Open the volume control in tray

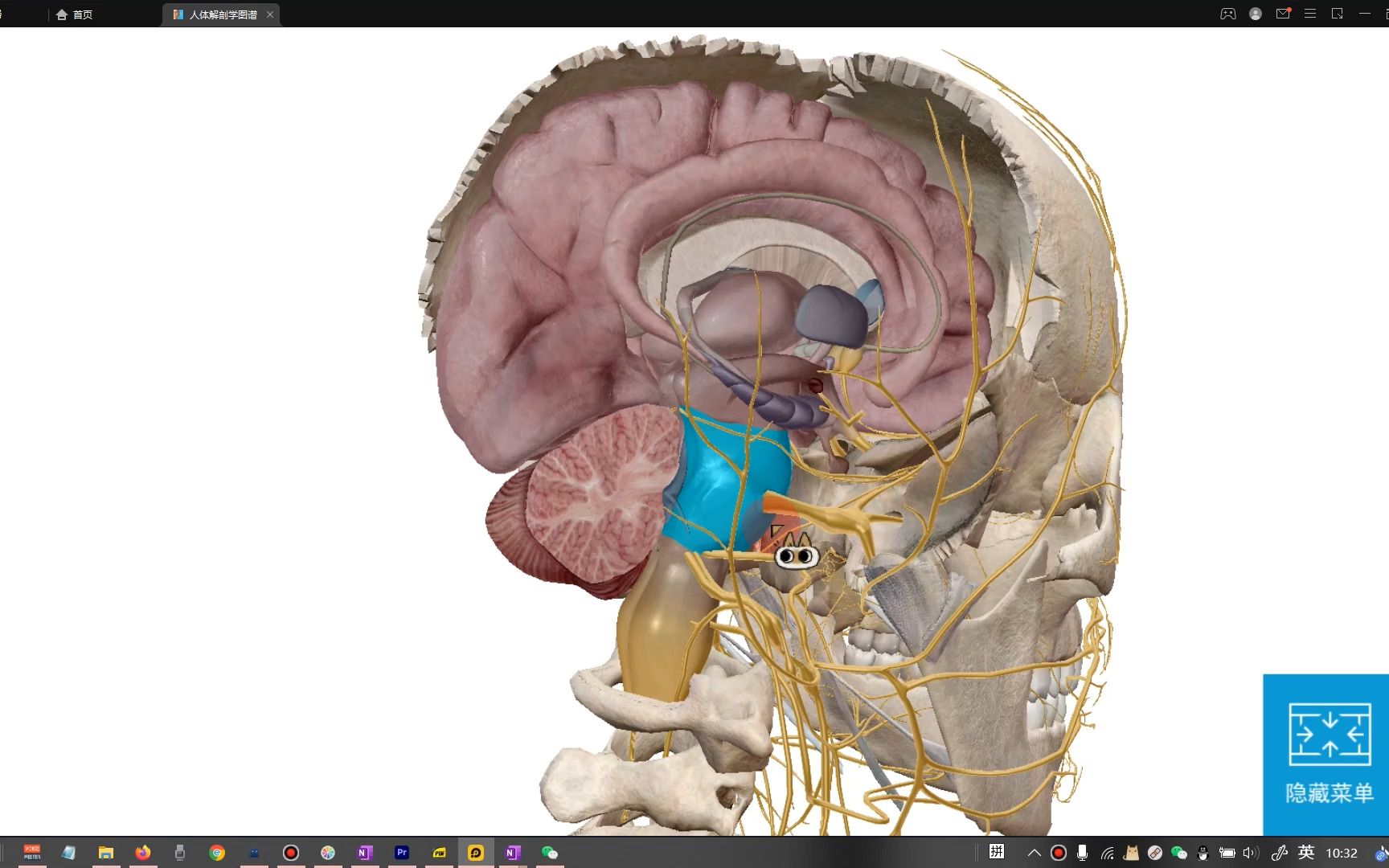(1251, 853)
